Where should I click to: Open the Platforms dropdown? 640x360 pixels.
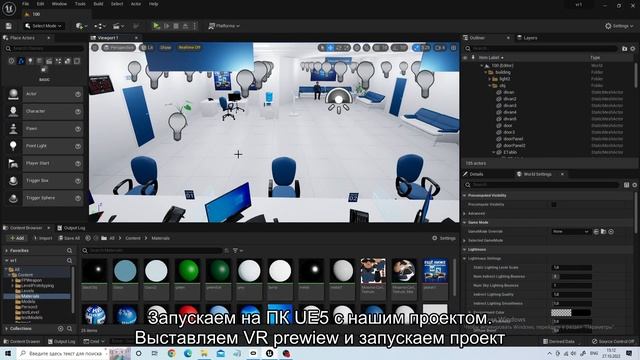click(x=224, y=26)
